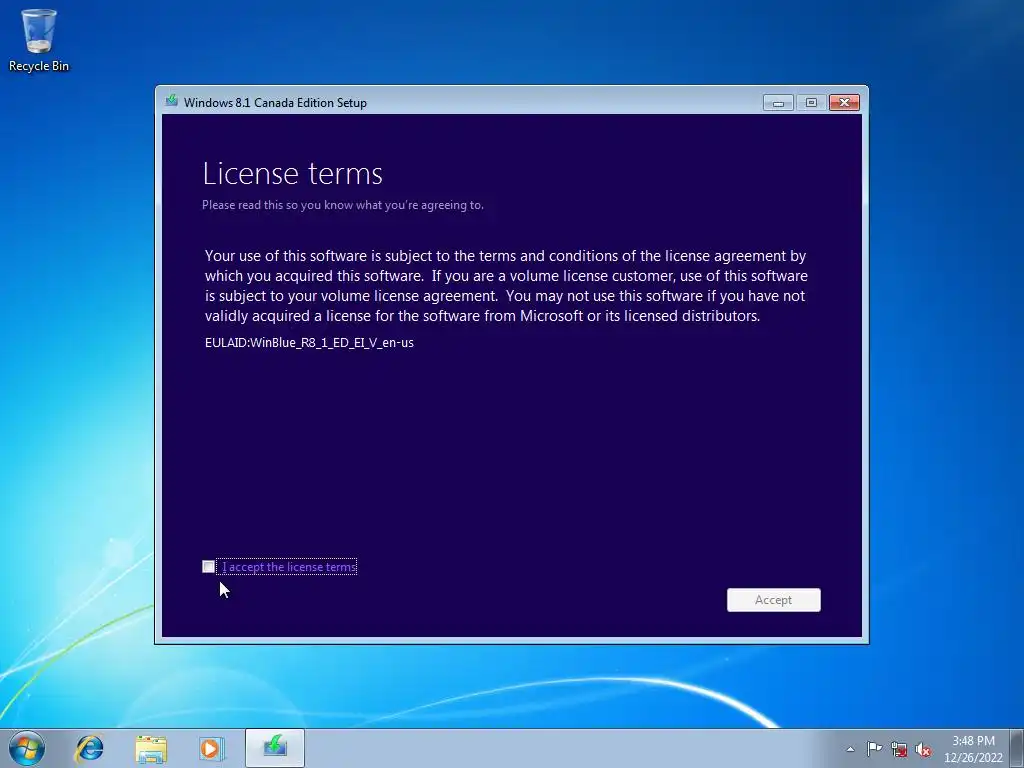Open Windows Explorer folder icon in taskbar

click(x=151, y=748)
